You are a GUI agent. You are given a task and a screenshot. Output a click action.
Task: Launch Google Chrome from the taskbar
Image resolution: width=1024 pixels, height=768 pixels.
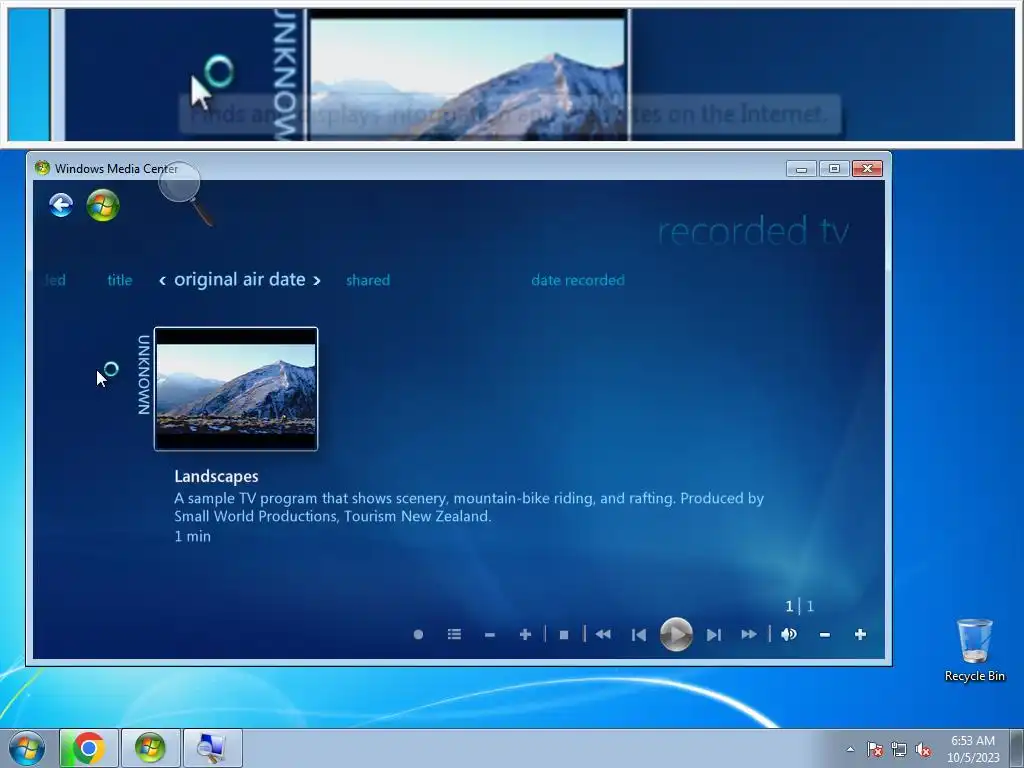[x=89, y=748]
